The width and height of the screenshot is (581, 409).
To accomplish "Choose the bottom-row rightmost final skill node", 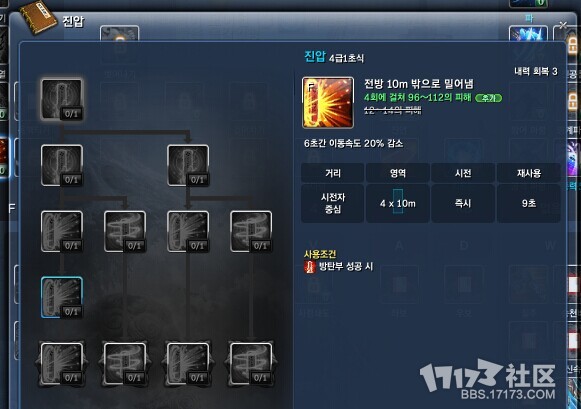I will click(251, 363).
